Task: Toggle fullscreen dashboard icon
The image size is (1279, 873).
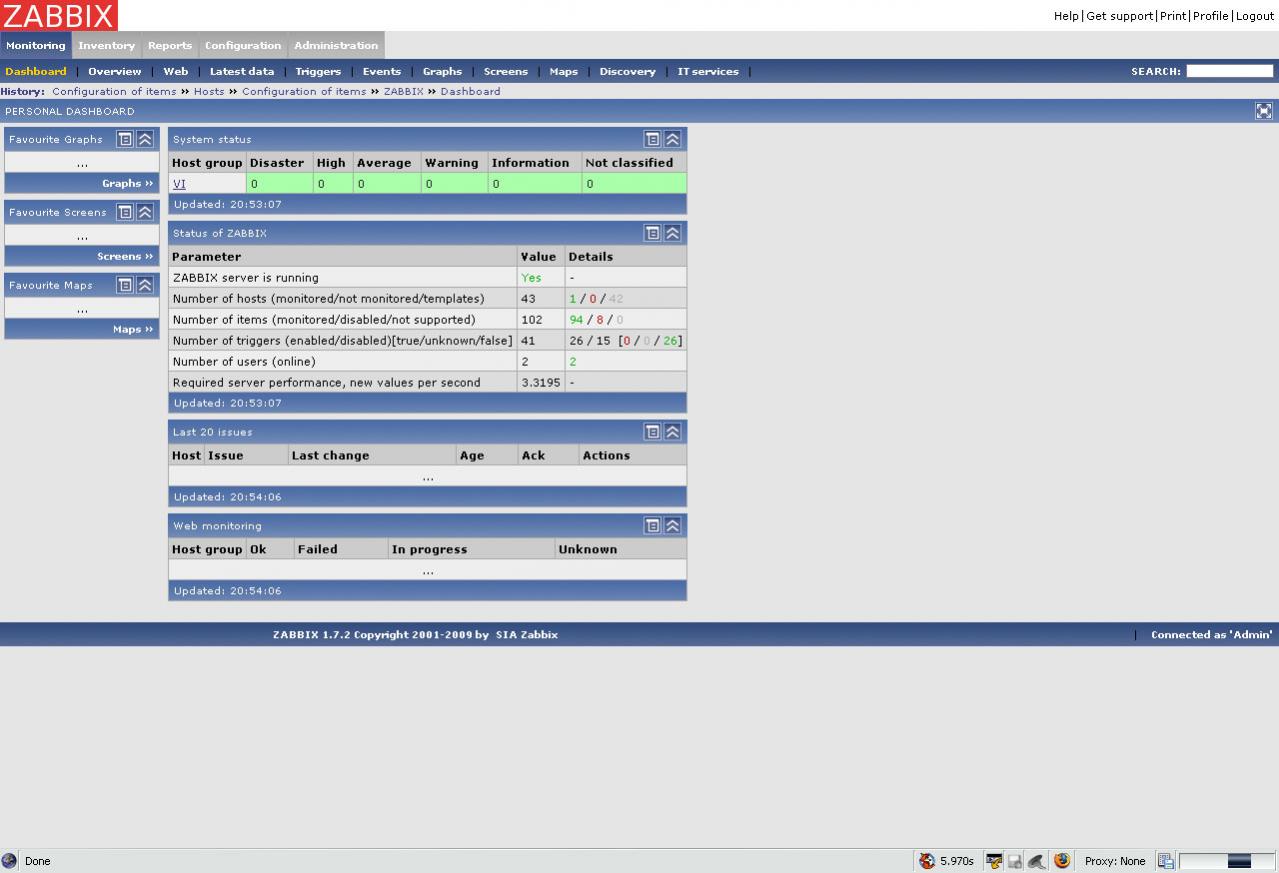Action: tap(1264, 111)
